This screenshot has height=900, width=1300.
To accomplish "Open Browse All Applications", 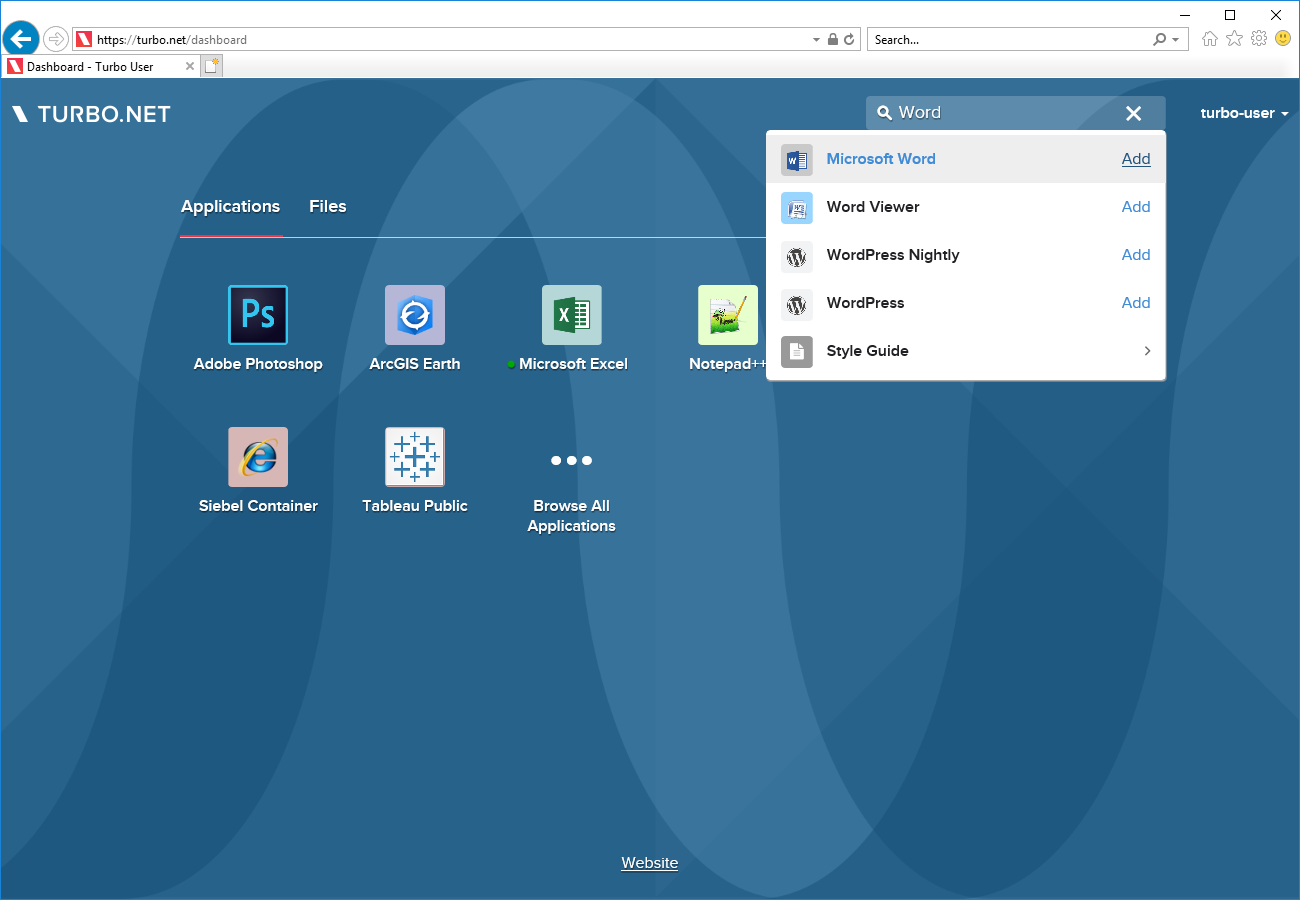I will [x=570, y=460].
